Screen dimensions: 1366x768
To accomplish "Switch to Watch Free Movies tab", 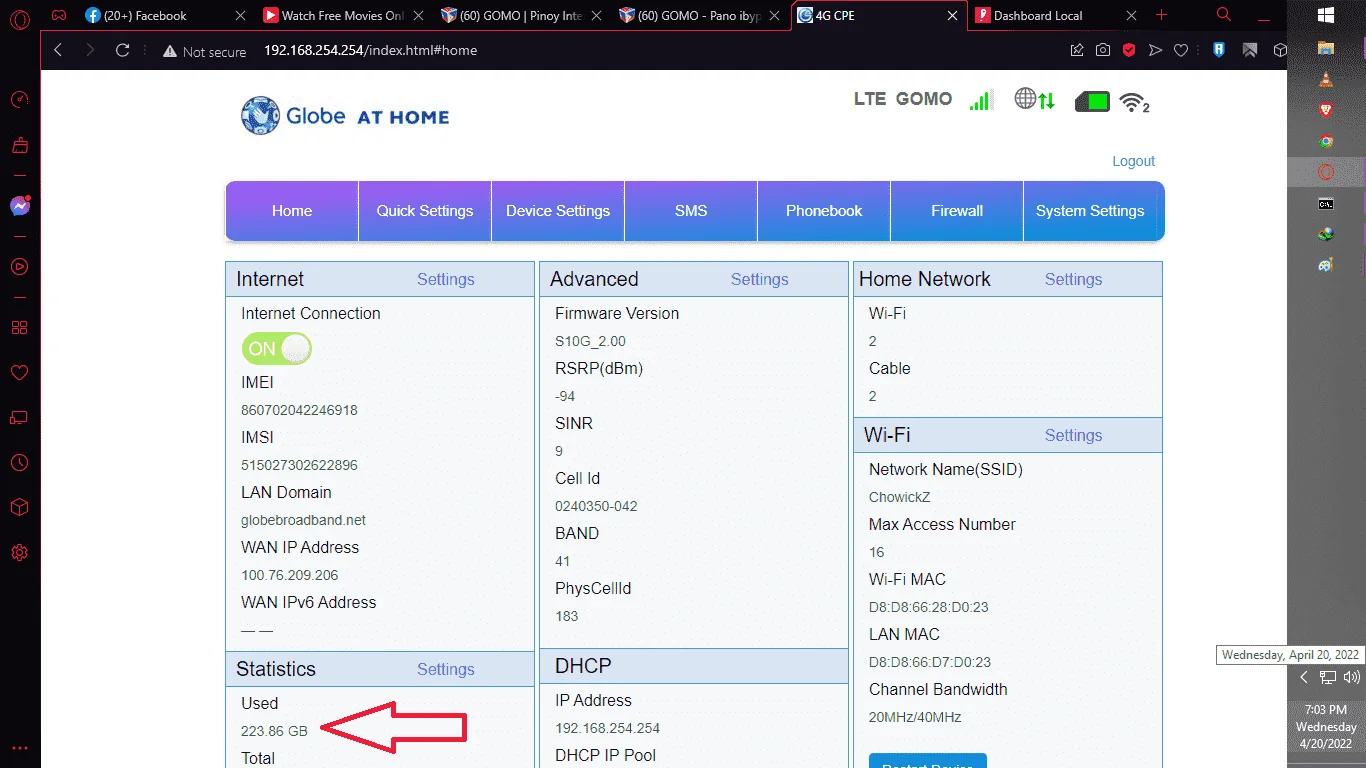I will point(342,16).
